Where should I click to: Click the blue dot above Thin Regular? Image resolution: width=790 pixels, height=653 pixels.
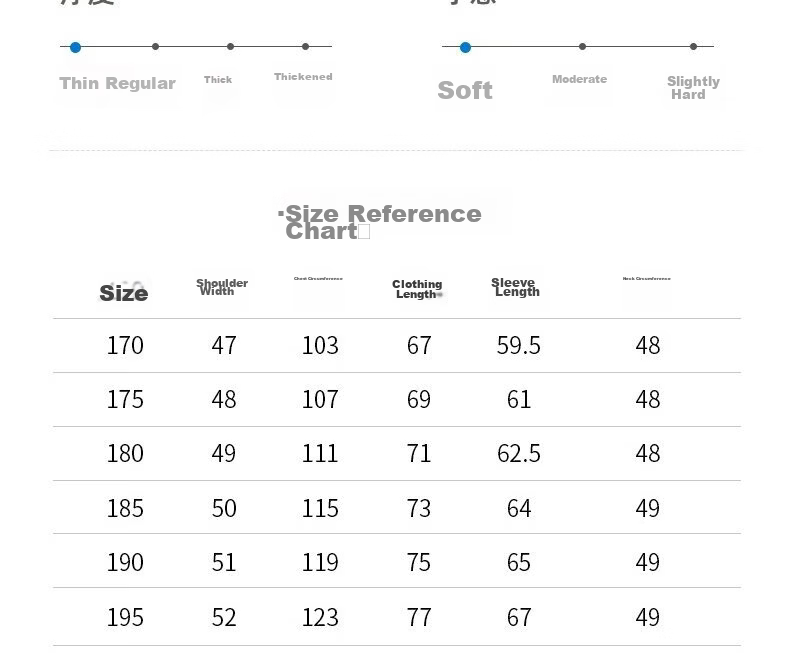[x=76, y=47]
